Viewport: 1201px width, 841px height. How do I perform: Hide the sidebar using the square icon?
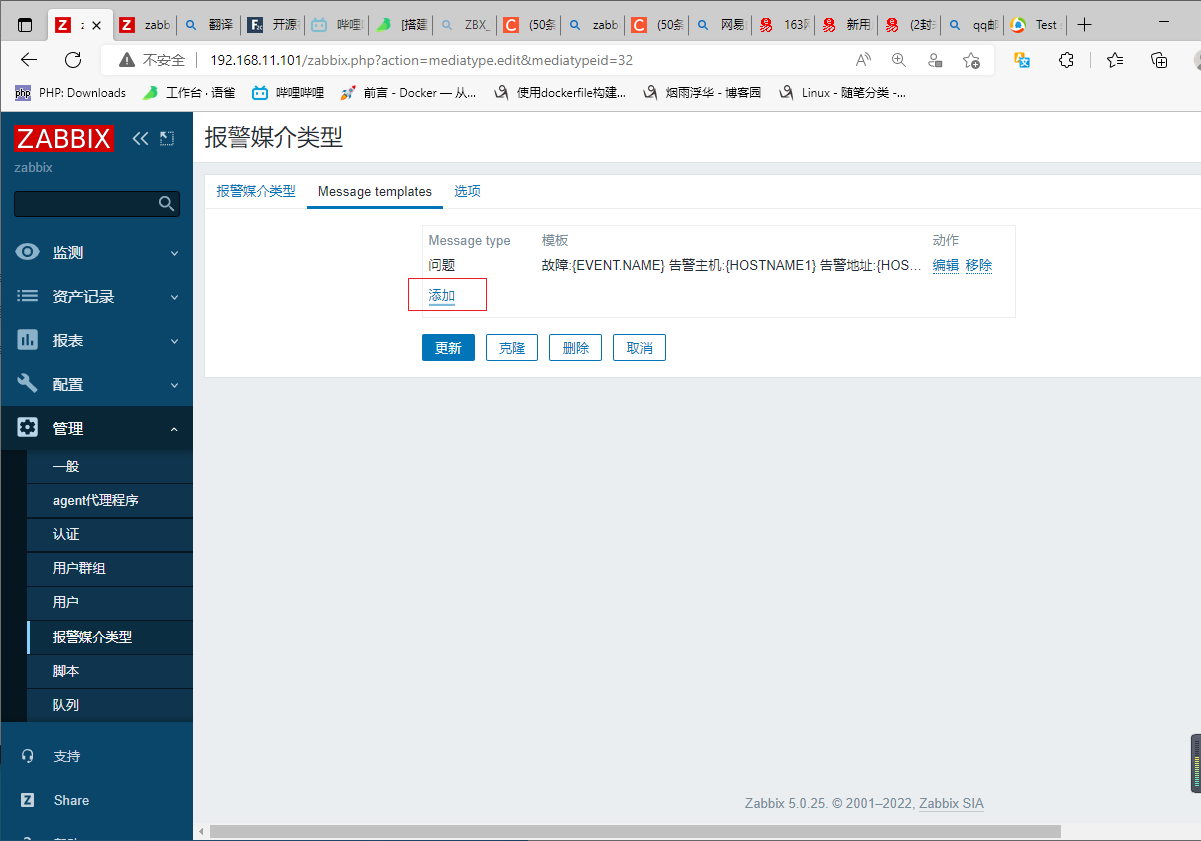tap(167, 138)
